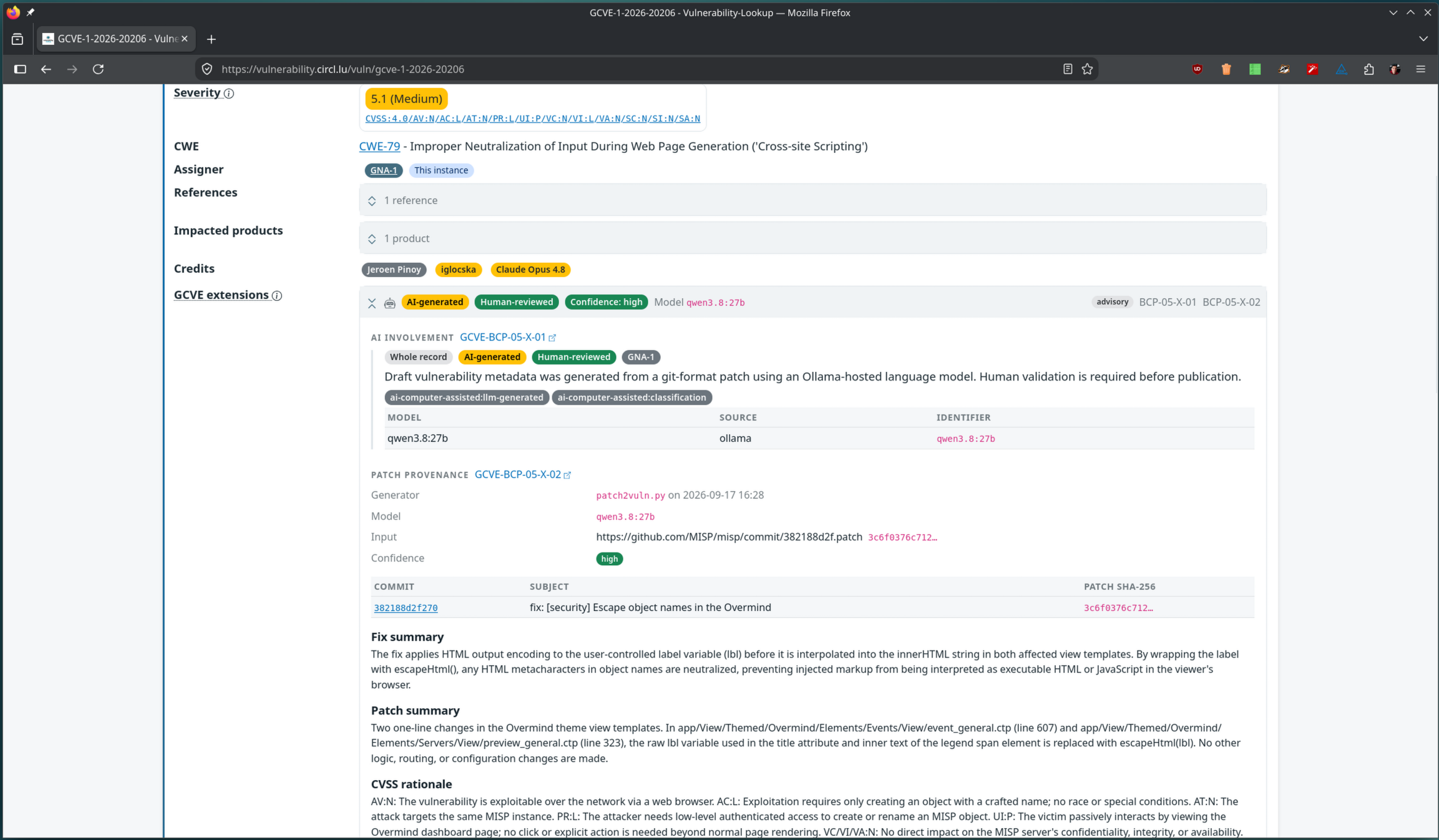Open a new tab with plus button
The image size is (1439, 840).
pyautogui.click(x=212, y=39)
